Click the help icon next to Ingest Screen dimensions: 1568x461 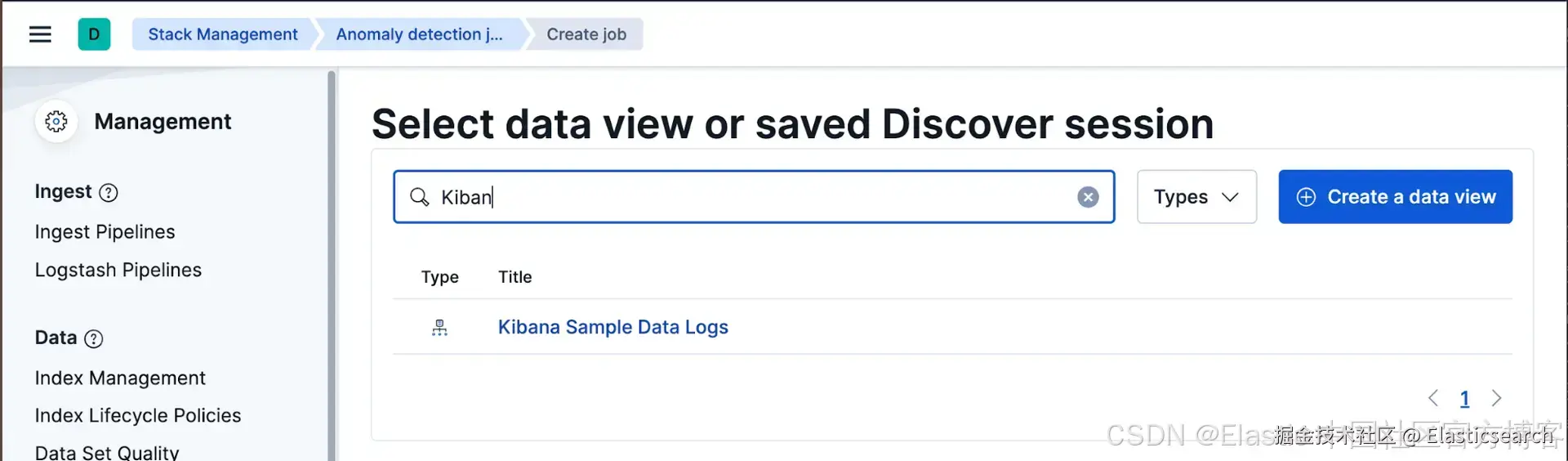[109, 193]
